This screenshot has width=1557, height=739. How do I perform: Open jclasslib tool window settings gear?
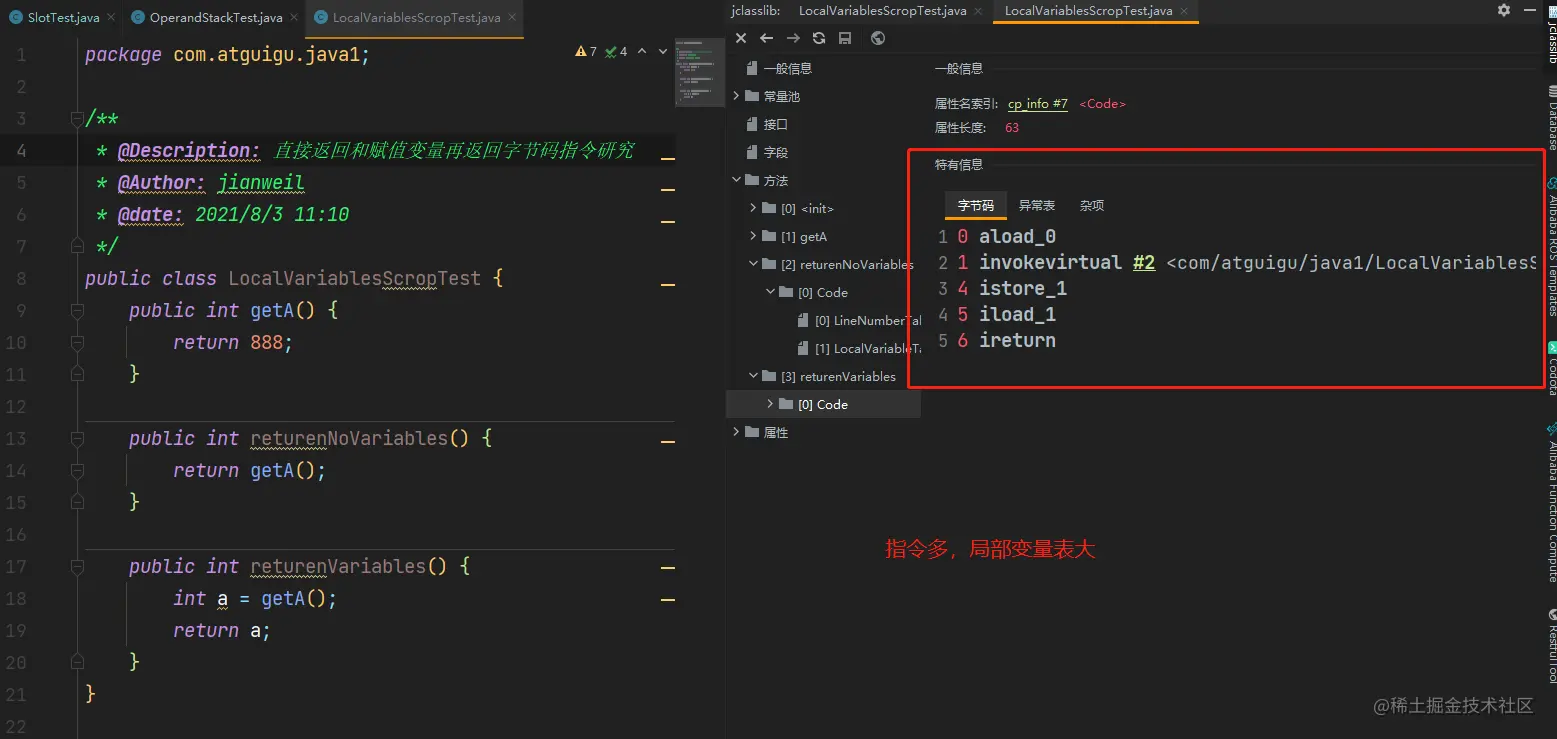pos(1504,10)
